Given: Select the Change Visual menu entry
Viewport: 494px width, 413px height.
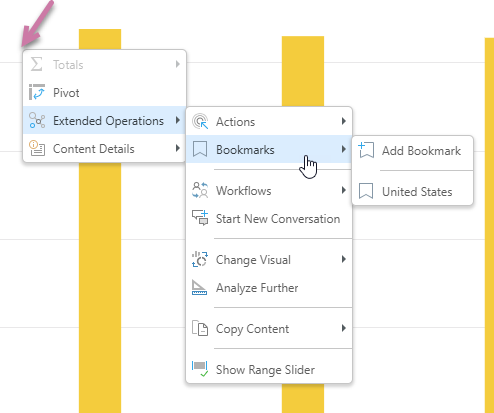Looking at the screenshot, I should pyautogui.click(x=269, y=260).
